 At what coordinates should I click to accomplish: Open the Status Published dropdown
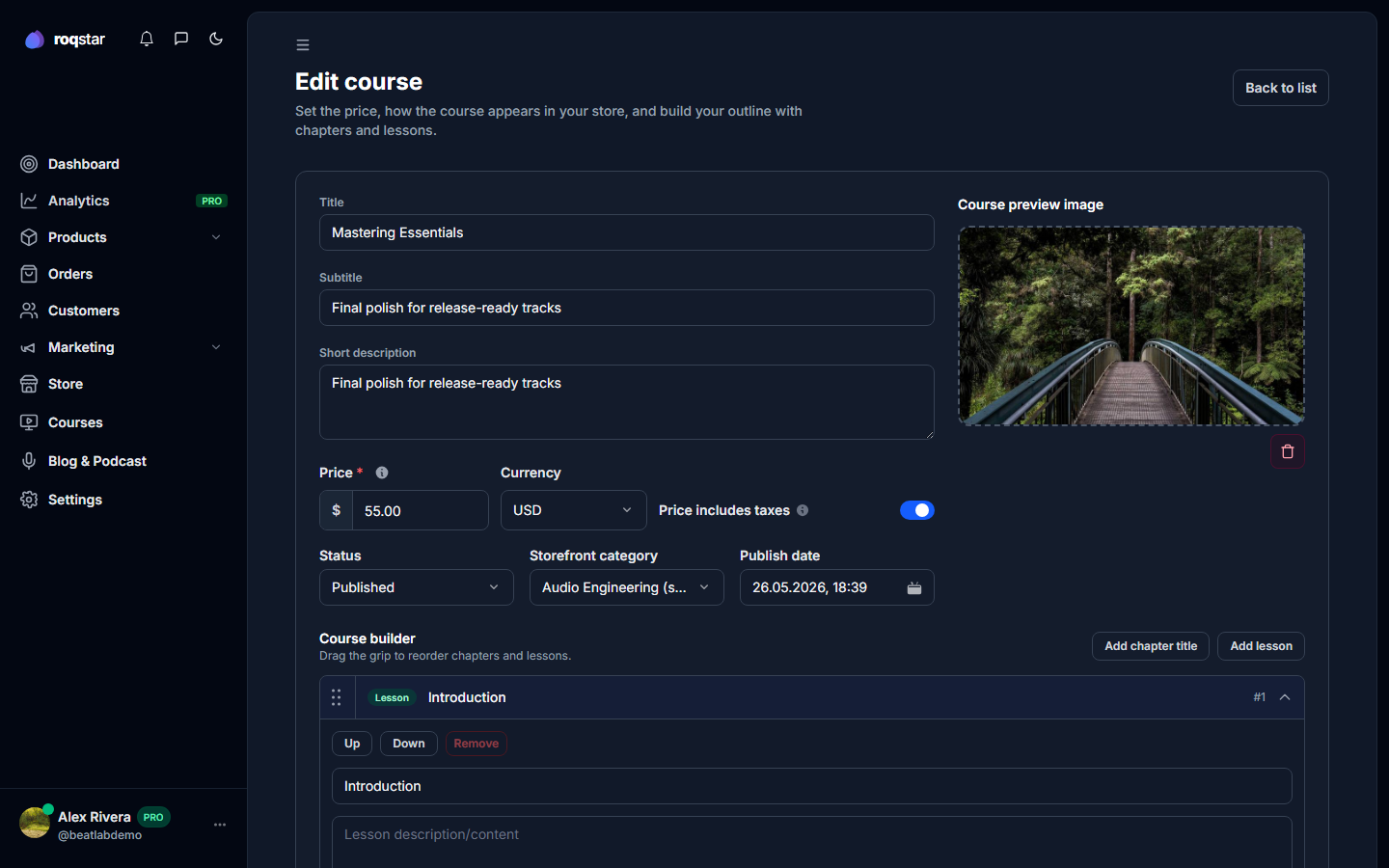(x=417, y=587)
